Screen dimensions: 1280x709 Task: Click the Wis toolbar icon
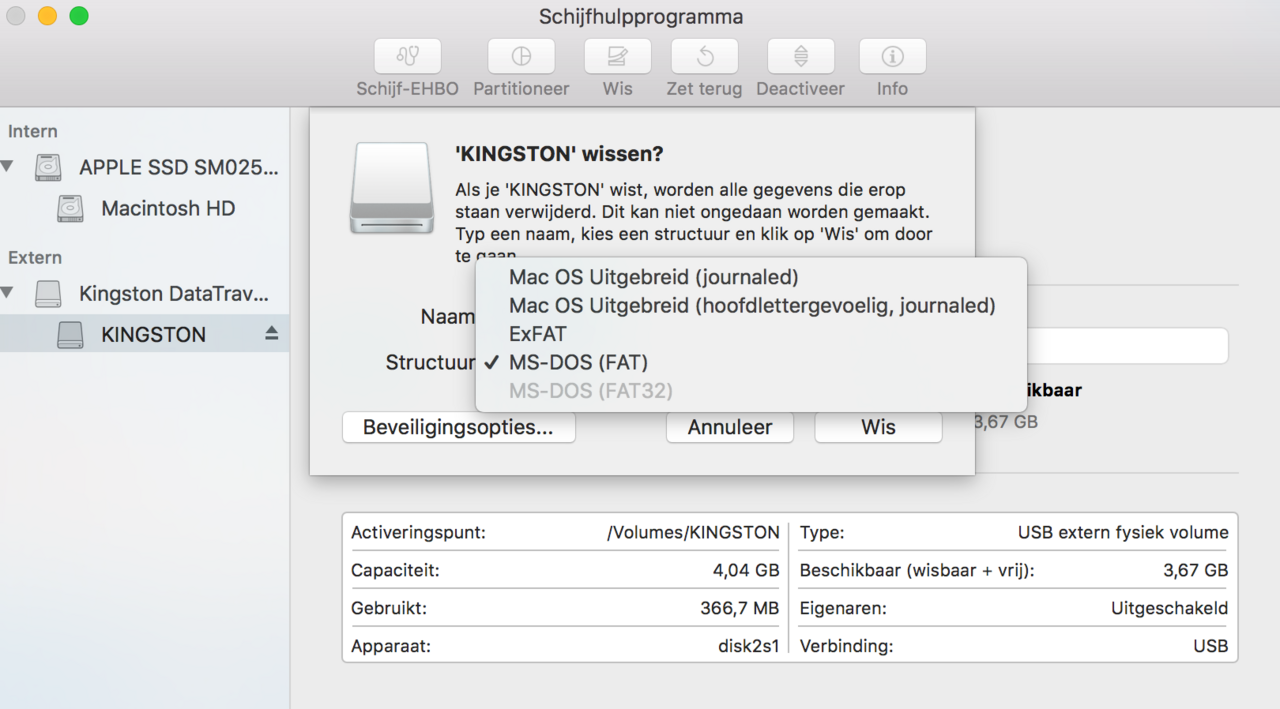click(617, 57)
